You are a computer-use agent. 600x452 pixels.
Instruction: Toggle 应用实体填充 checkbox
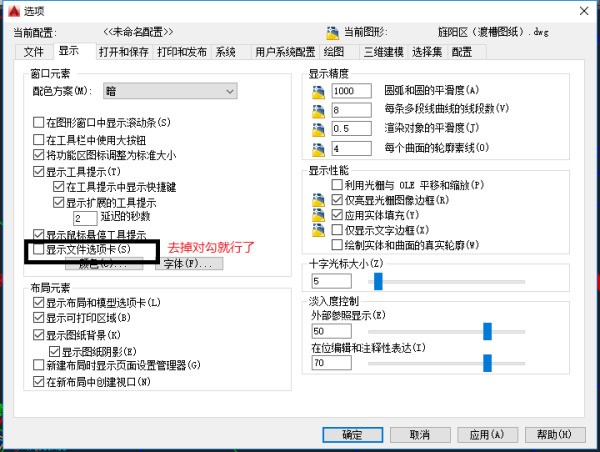coord(337,215)
